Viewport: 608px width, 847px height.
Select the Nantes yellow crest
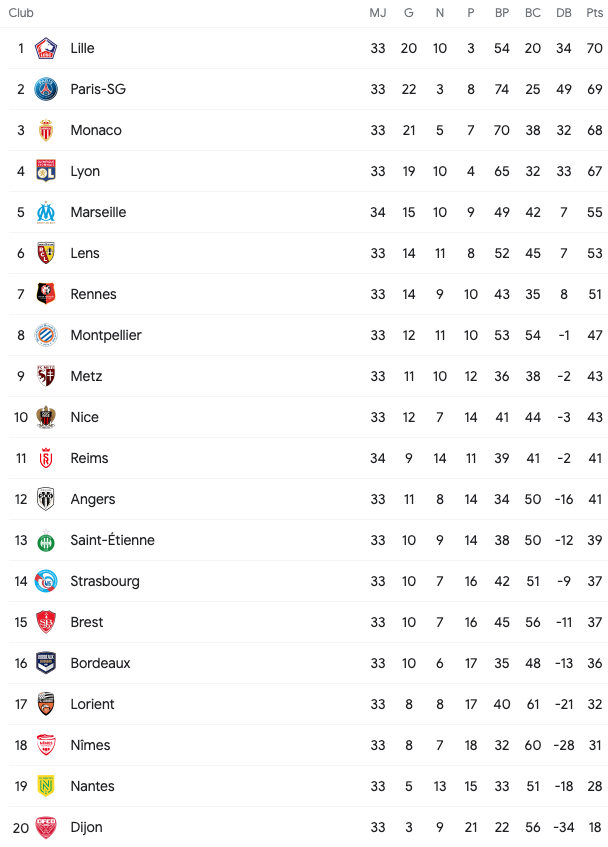tap(46, 786)
